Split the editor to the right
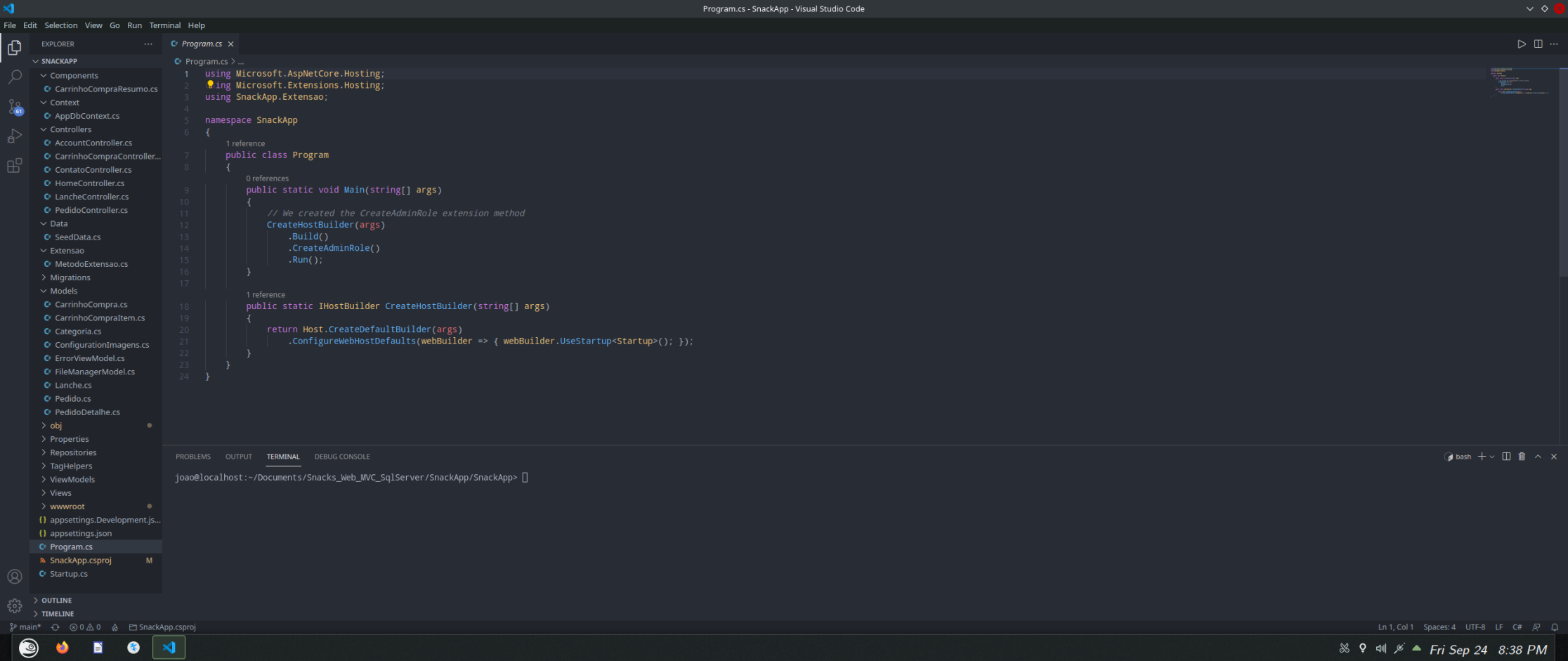The image size is (1568, 661). click(x=1538, y=44)
